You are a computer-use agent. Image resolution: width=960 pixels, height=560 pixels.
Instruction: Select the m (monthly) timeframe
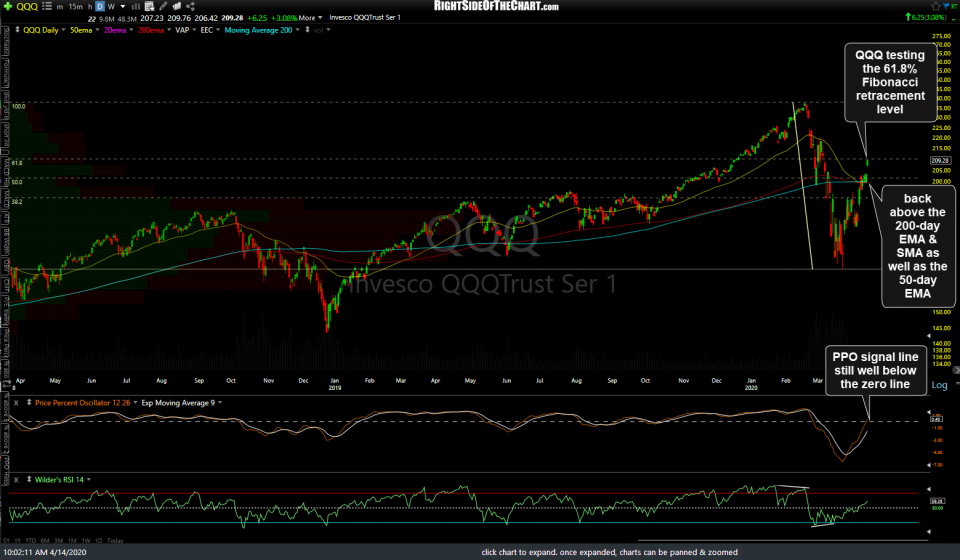click(x=59, y=7)
